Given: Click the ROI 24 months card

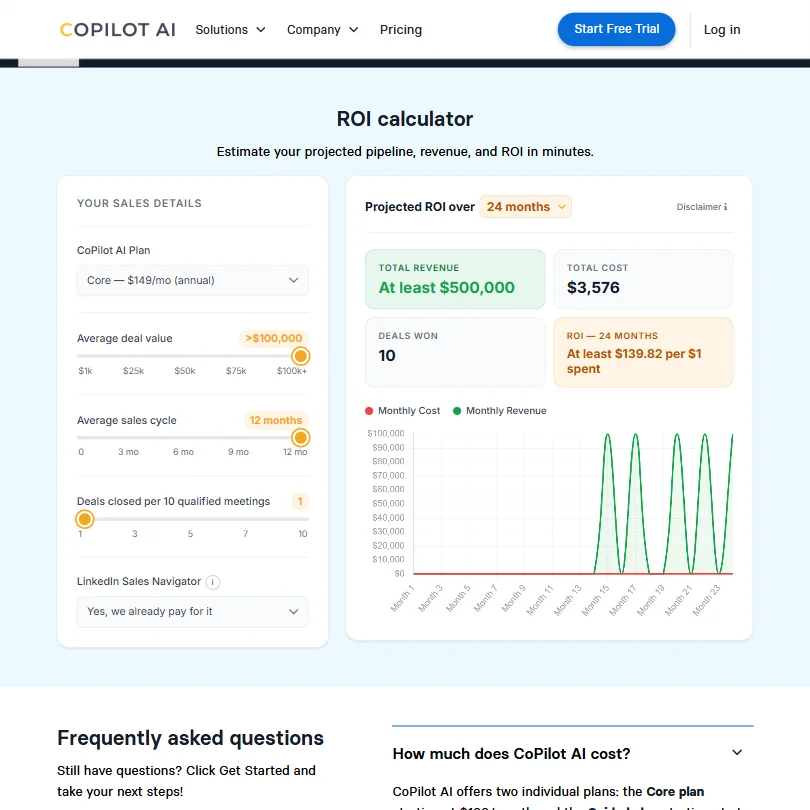Looking at the screenshot, I should pos(643,352).
